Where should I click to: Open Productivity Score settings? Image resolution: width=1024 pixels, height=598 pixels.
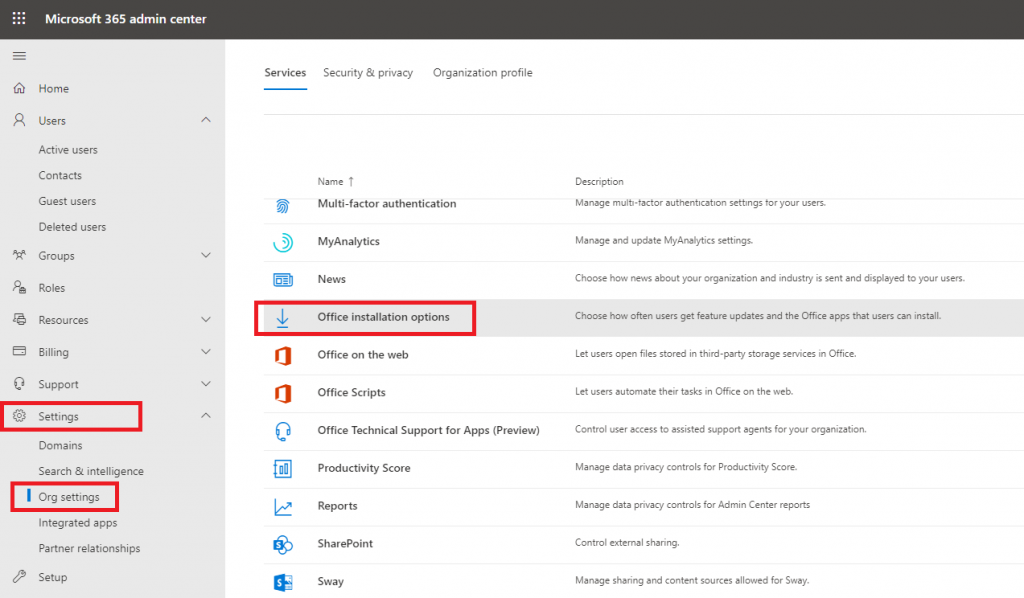click(364, 468)
